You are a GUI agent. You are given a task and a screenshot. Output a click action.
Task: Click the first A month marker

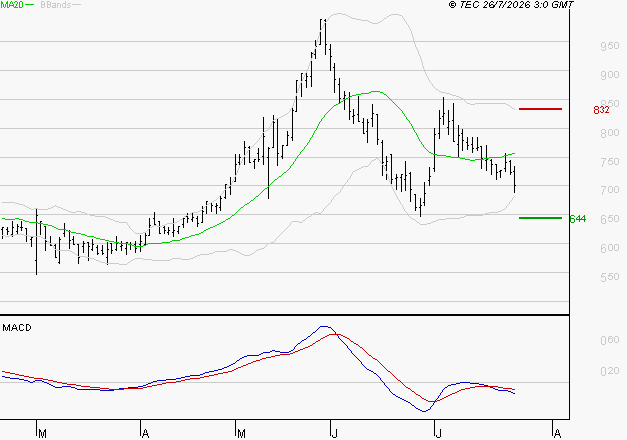[x=146, y=434]
